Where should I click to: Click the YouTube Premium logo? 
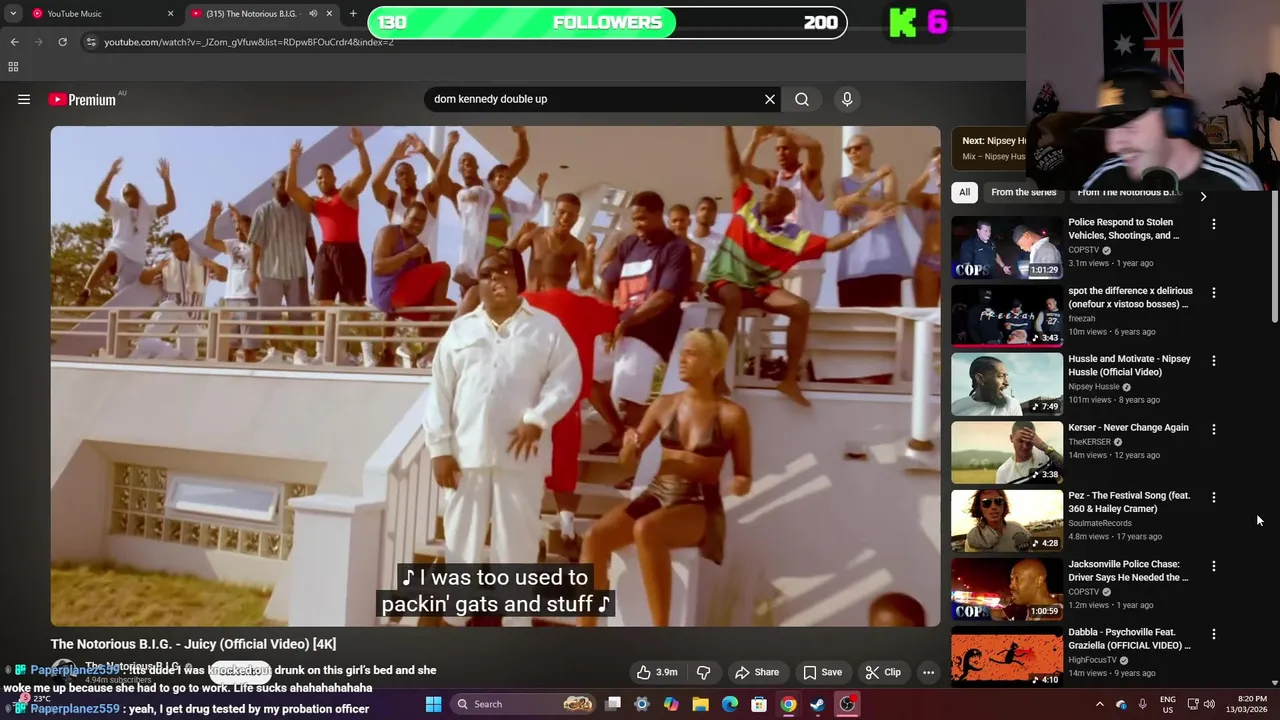click(x=82, y=99)
